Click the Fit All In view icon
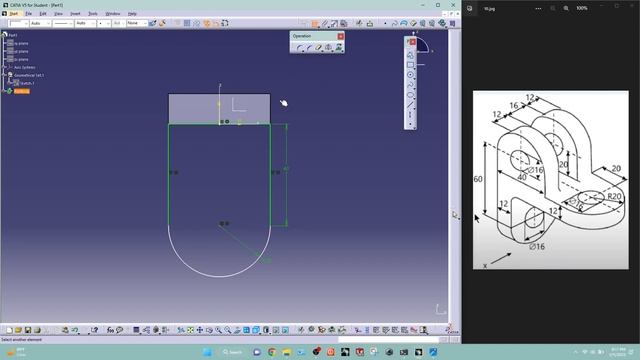The height and width of the screenshot is (360, 640). (x=191, y=330)
